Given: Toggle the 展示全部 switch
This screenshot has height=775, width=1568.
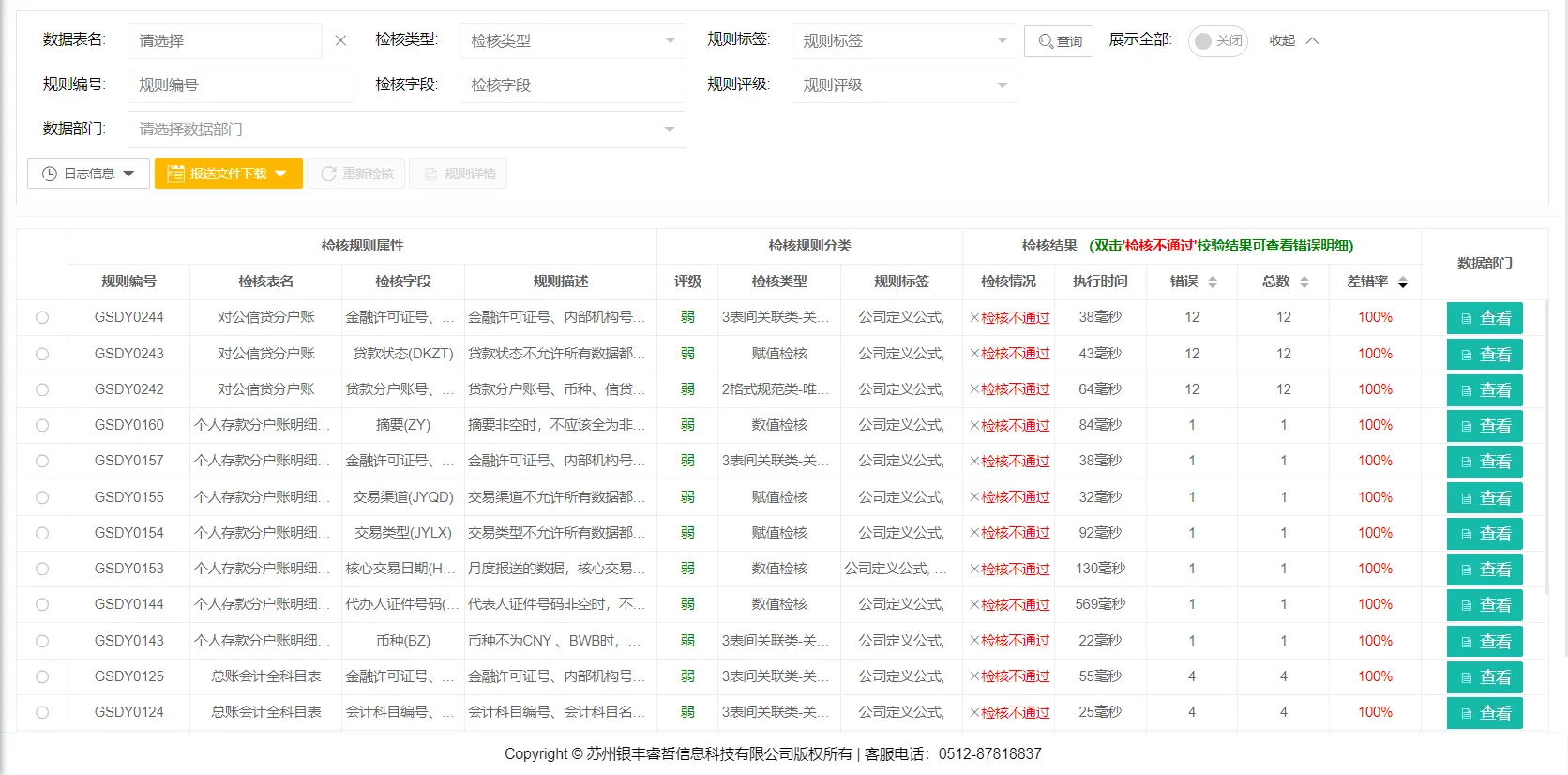Looking at the screenshot, I should pyautogui.click(x=1217, y=41).
